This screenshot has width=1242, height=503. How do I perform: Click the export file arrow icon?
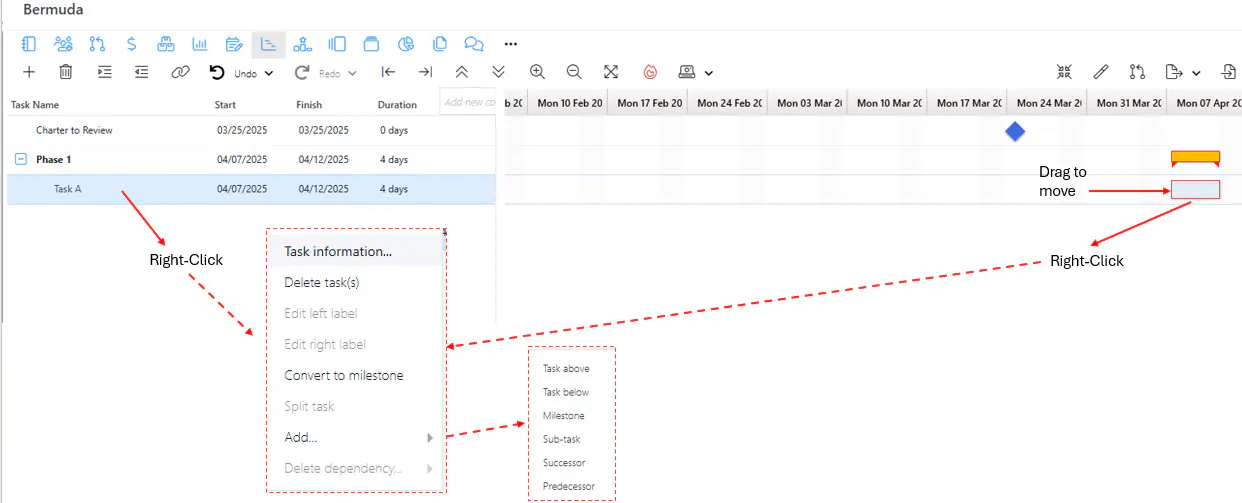(x=1174, y=72)
